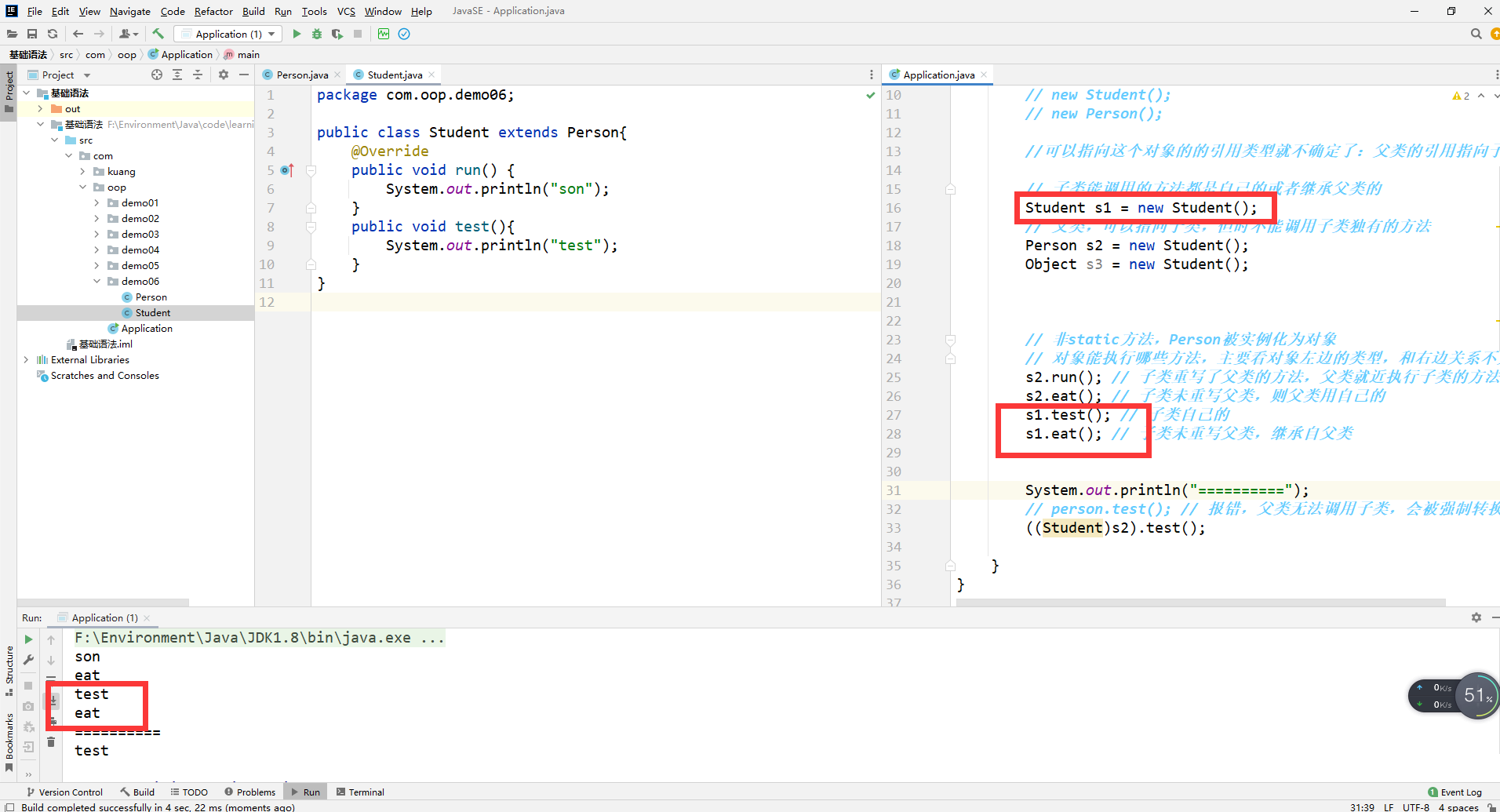Open the Application (1) run configuration dropdown

click(x=228, y=34)
